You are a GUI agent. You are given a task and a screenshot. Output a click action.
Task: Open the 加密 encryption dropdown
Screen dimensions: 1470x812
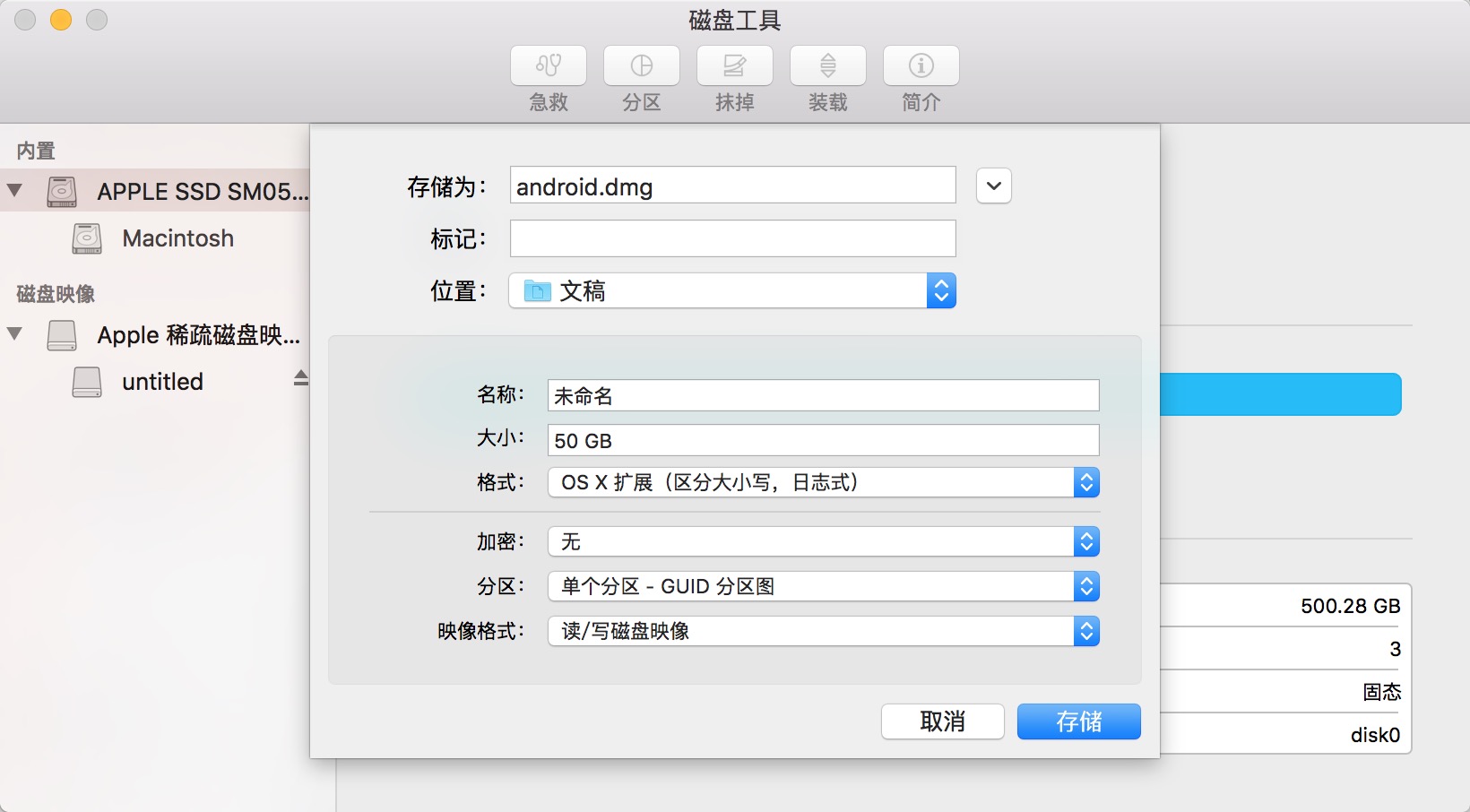pos(823,541)
